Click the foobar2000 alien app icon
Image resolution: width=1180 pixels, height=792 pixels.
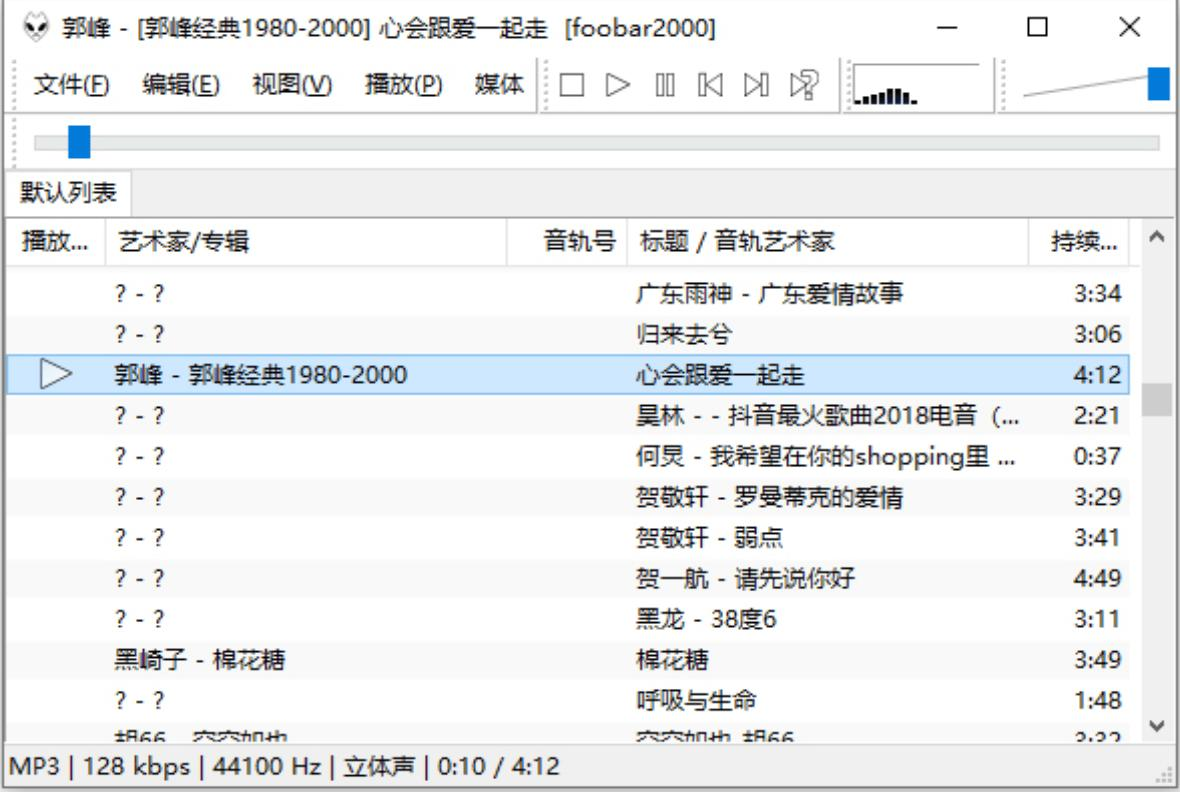coord(35,28)
